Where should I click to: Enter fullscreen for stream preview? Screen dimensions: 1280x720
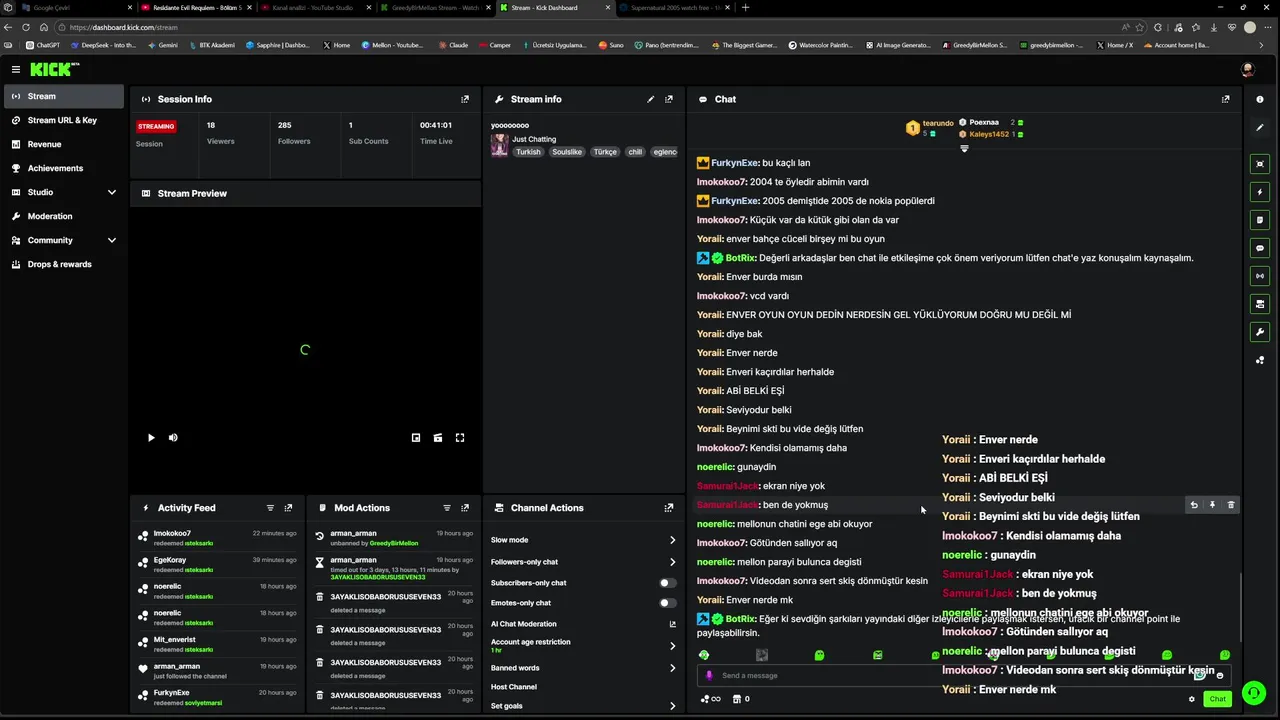[x=460, y=437]
